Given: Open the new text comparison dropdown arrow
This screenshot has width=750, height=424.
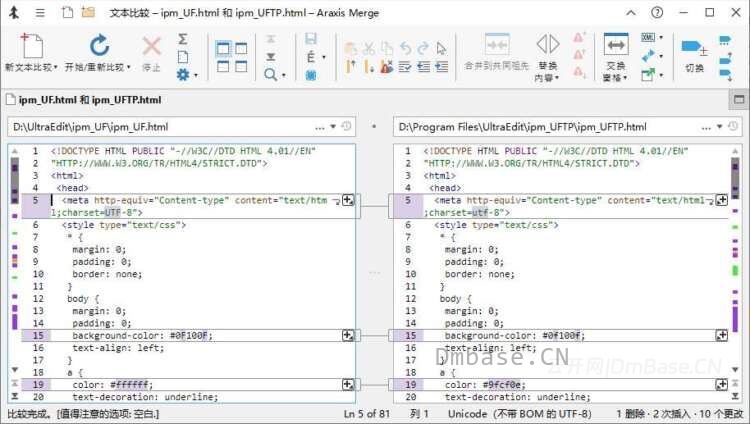Looking at the screenshot, I should pos(55,67).
